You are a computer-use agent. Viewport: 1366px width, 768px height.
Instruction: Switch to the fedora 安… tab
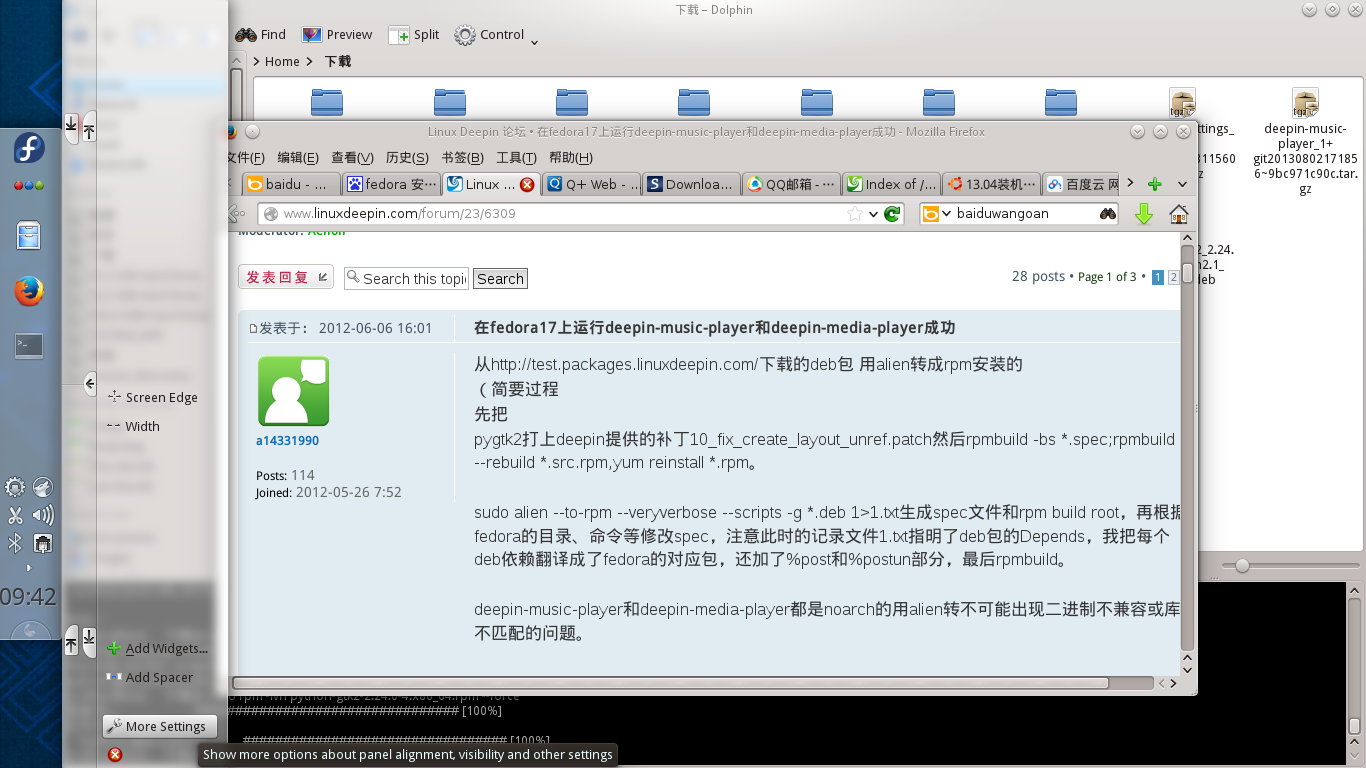pyautogui.click(x=391, y=184)
